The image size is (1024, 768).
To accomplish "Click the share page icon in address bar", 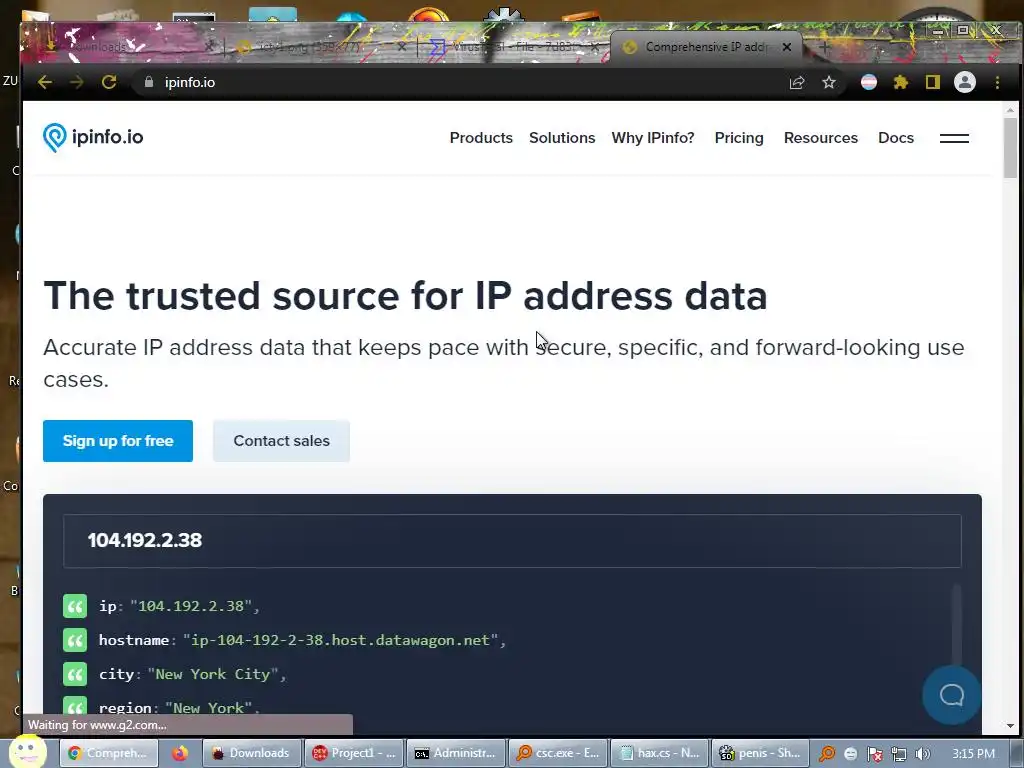I will 797,82.
